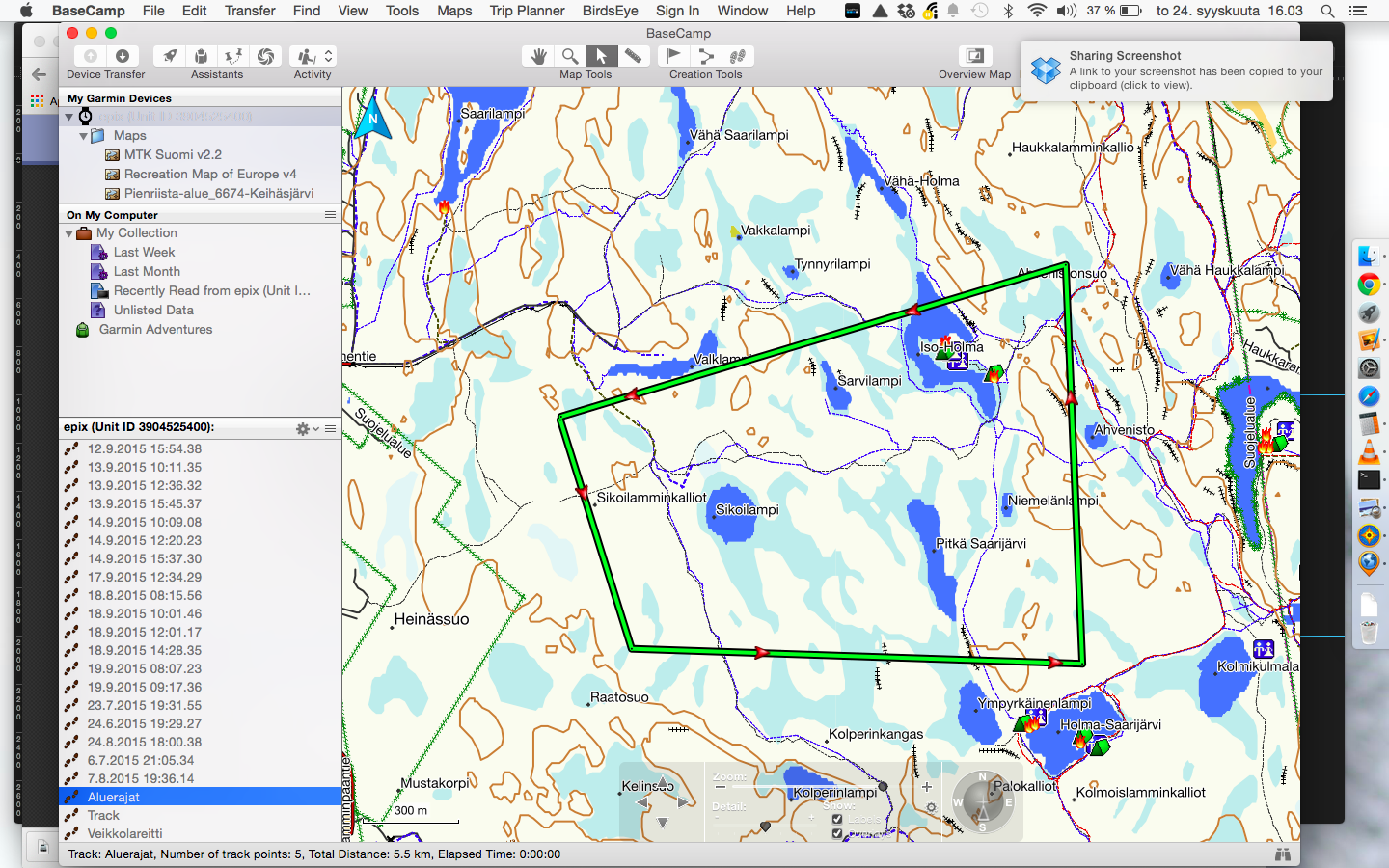Open Spotlight search in menu bar
This screenshot has width=1389, height=868.
1327,11
